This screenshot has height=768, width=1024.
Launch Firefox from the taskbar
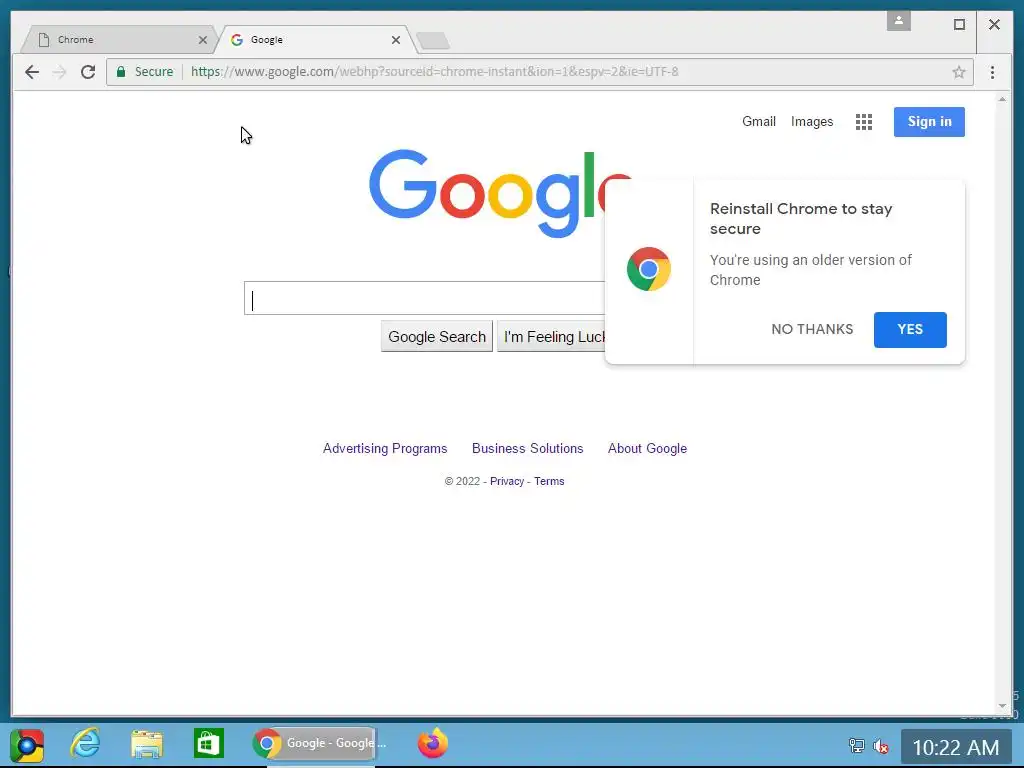coord(432,743)
